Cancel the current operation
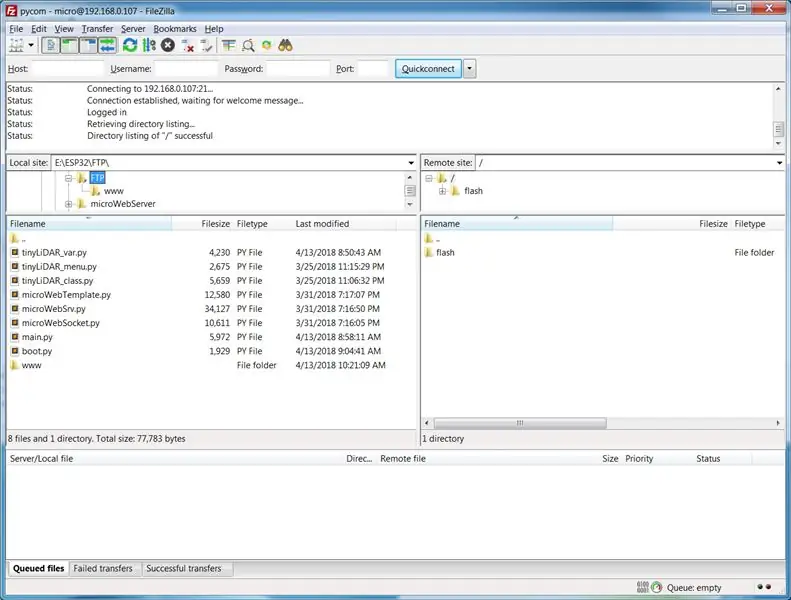Viewport: 791px width, 600px height. pos(168,45)
